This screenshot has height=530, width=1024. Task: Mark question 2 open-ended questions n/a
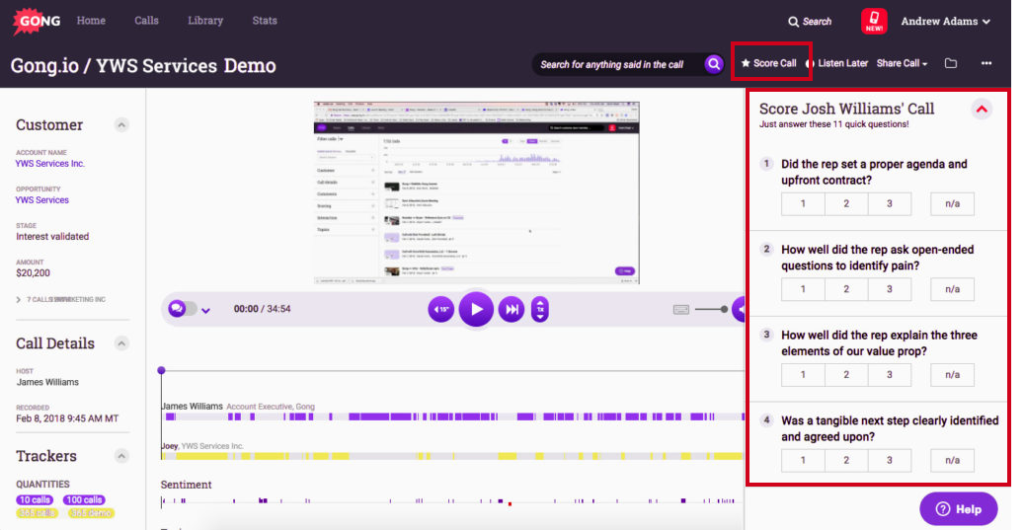click(x=952, y=289)
